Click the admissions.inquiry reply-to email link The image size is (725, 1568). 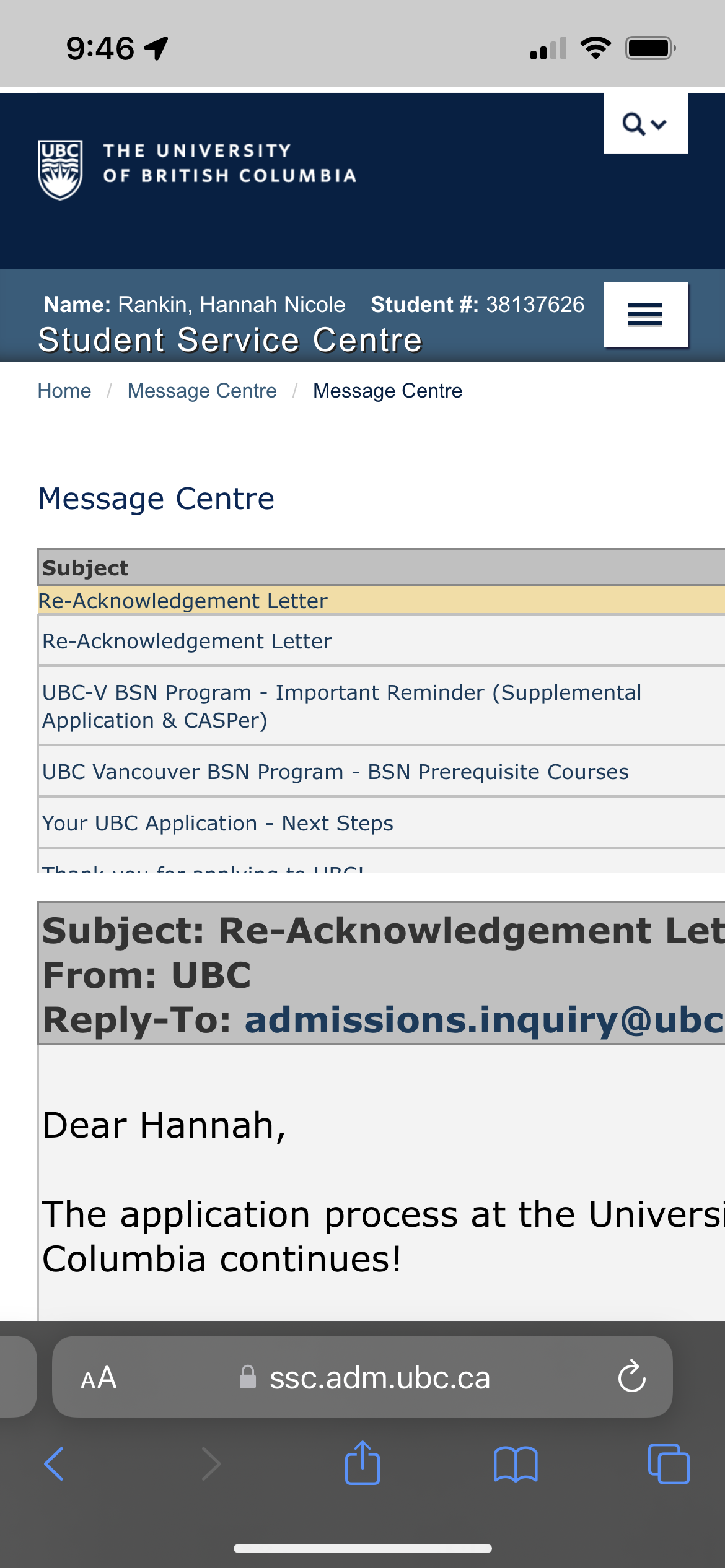pos(485,1020)
